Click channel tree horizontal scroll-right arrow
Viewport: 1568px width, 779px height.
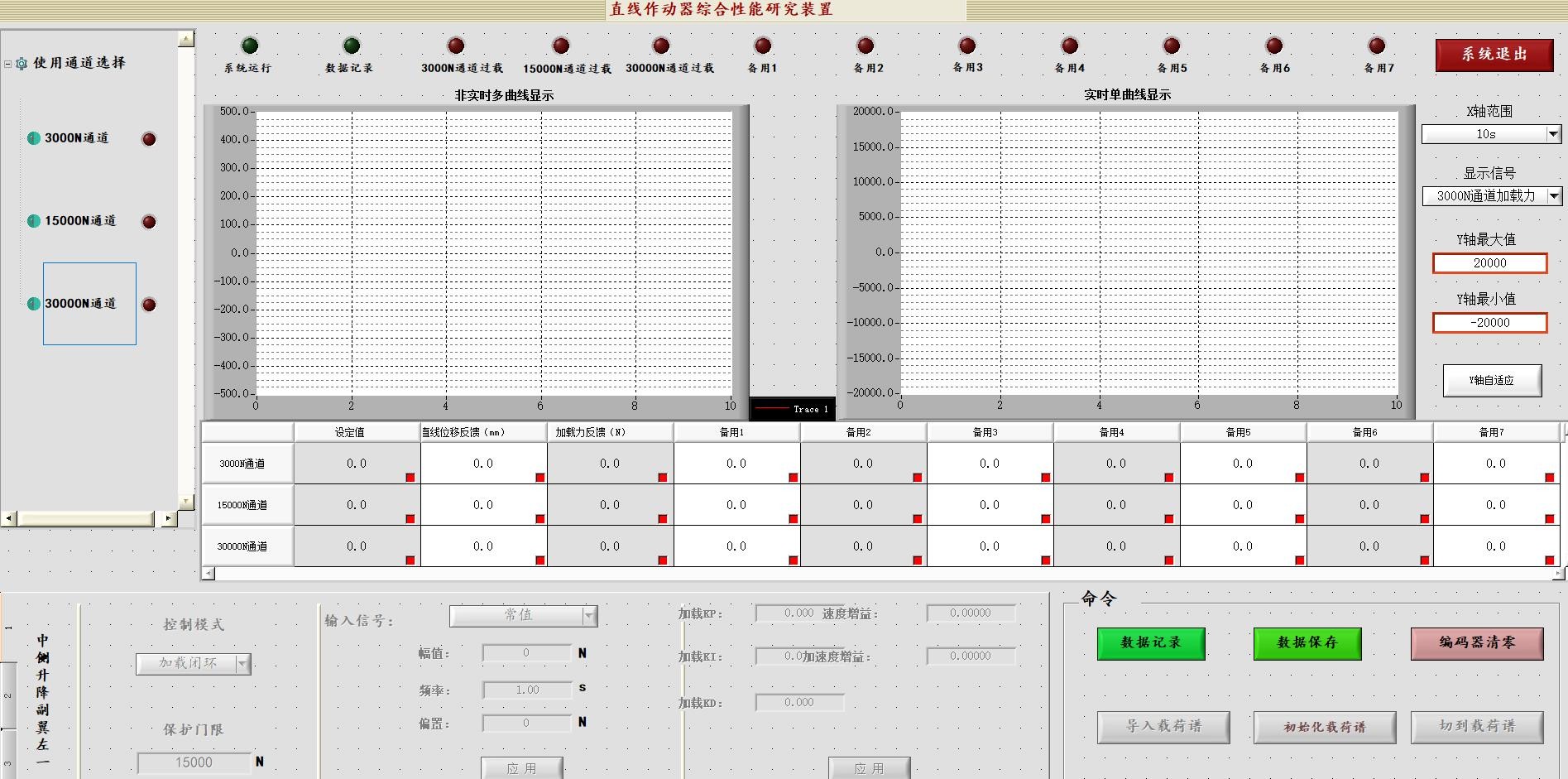click(x=168, y=518)
